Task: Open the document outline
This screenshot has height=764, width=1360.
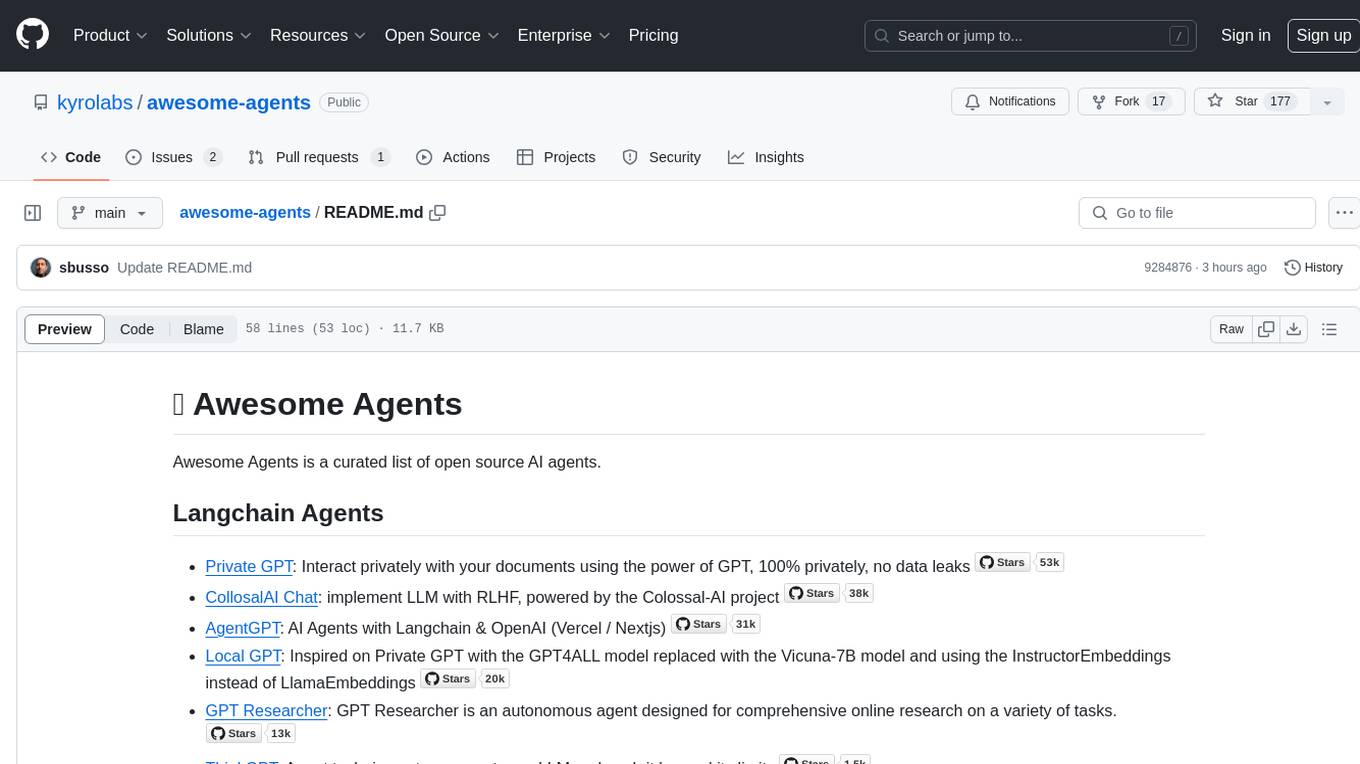Action: pos(1329,329)
